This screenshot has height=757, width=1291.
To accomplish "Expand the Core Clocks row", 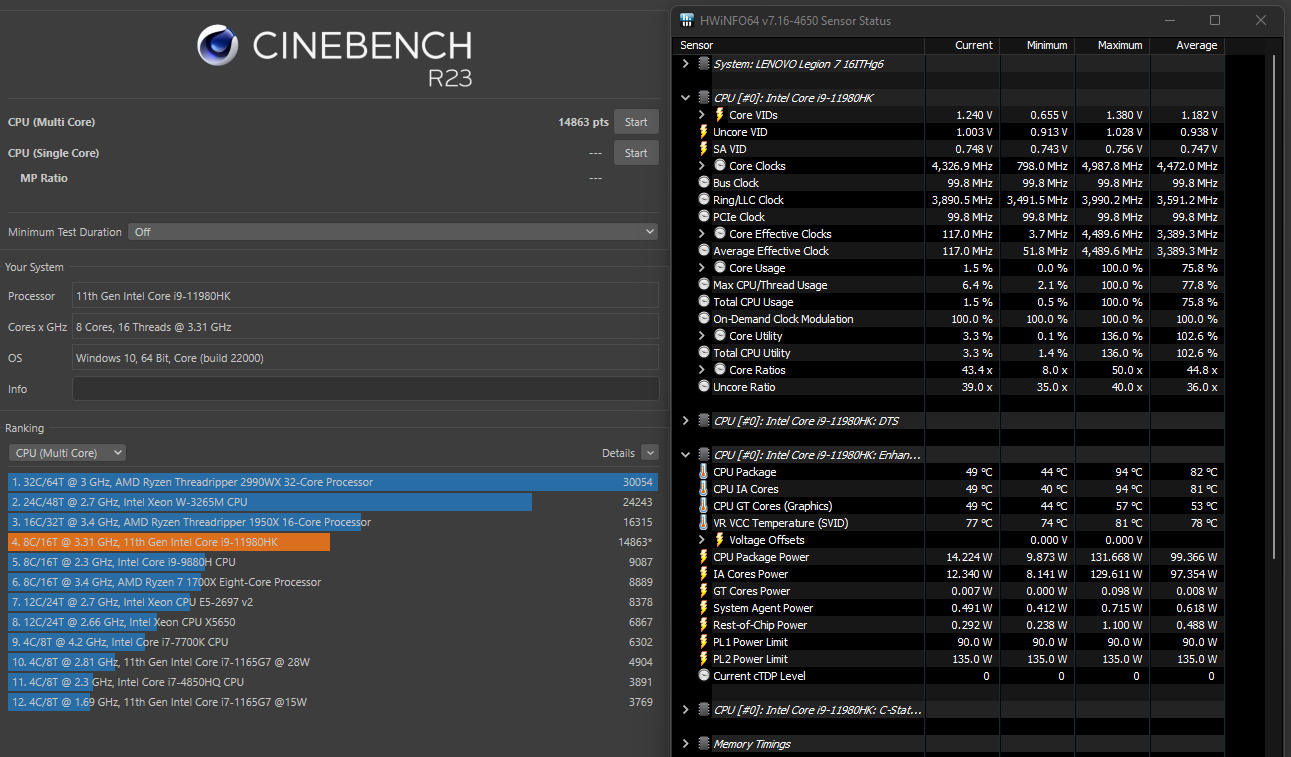I will point(702,166).
